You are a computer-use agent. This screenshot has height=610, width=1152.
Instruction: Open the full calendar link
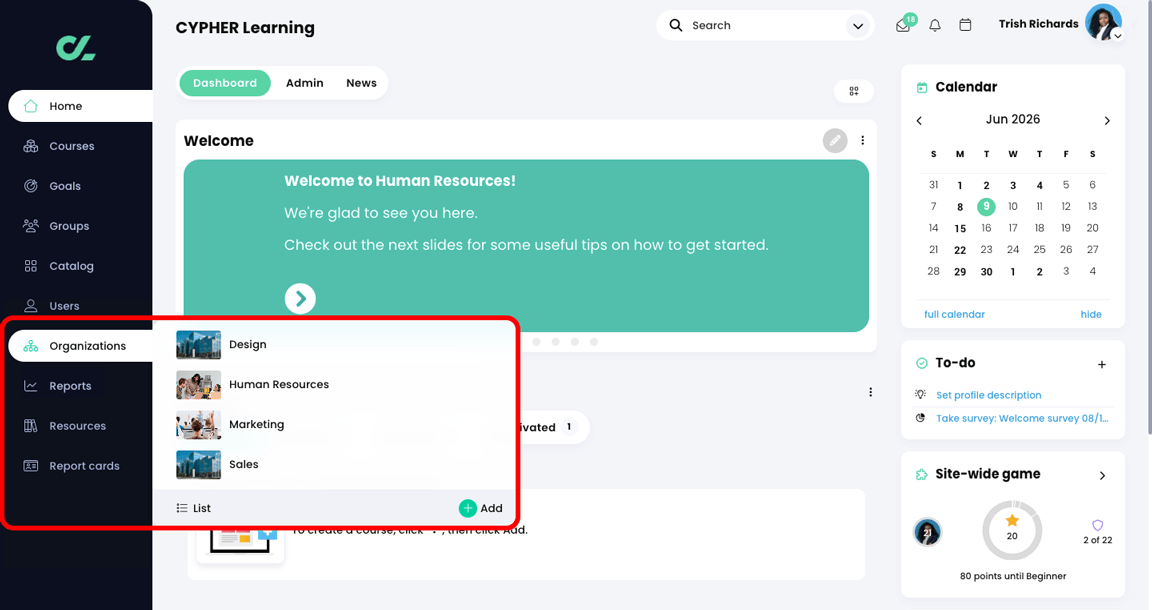[954, 315]
